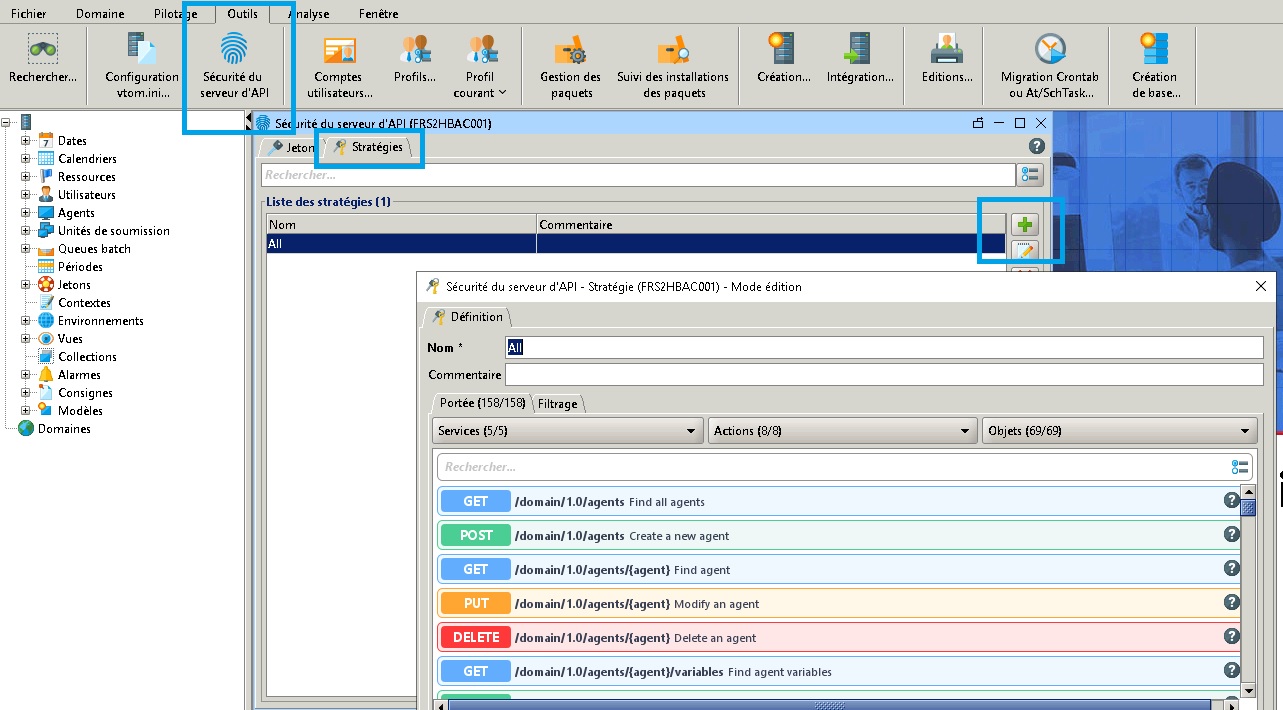
Task: Switch to the Stratégies tab
Action: pos(368,147)
